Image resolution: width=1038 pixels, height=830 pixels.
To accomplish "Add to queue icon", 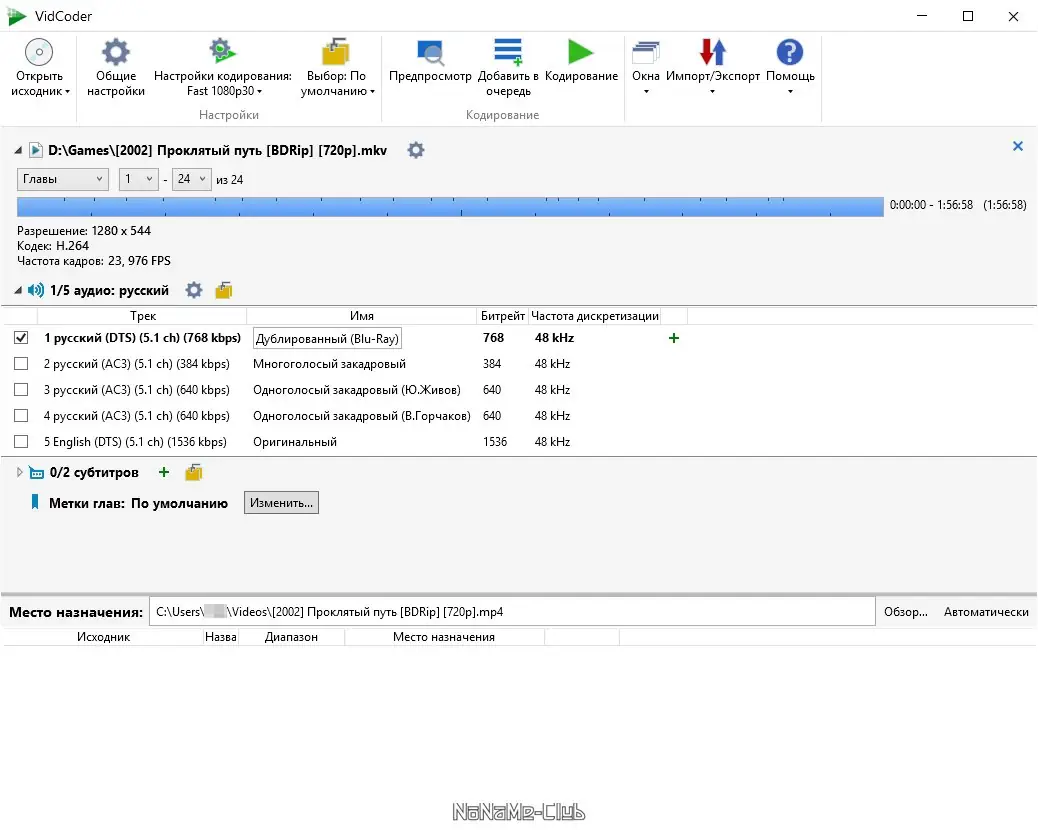I will 508,52.
